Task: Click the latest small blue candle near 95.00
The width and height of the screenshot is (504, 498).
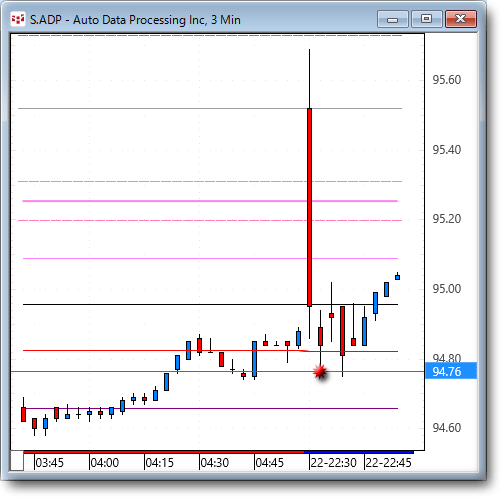Action: click(x=397, y=277)
